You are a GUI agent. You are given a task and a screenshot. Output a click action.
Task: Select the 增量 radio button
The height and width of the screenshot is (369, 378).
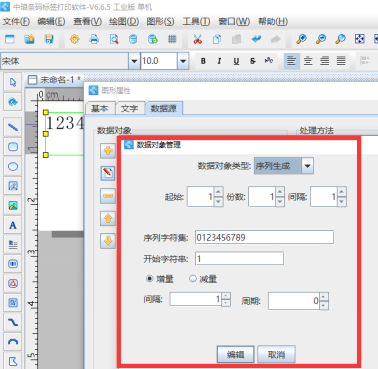click(150, 279)
